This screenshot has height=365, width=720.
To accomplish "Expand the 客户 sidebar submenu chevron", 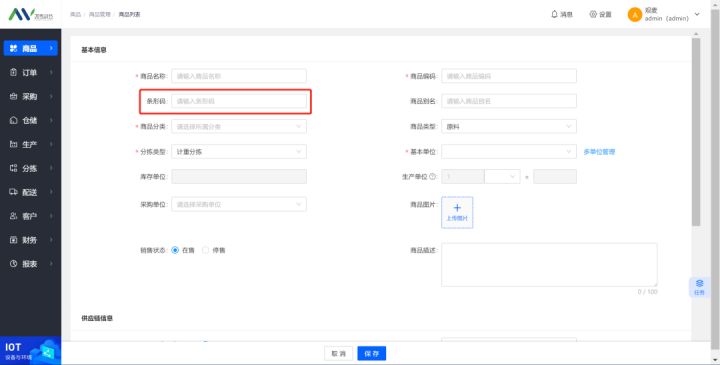I will point(51,216).
